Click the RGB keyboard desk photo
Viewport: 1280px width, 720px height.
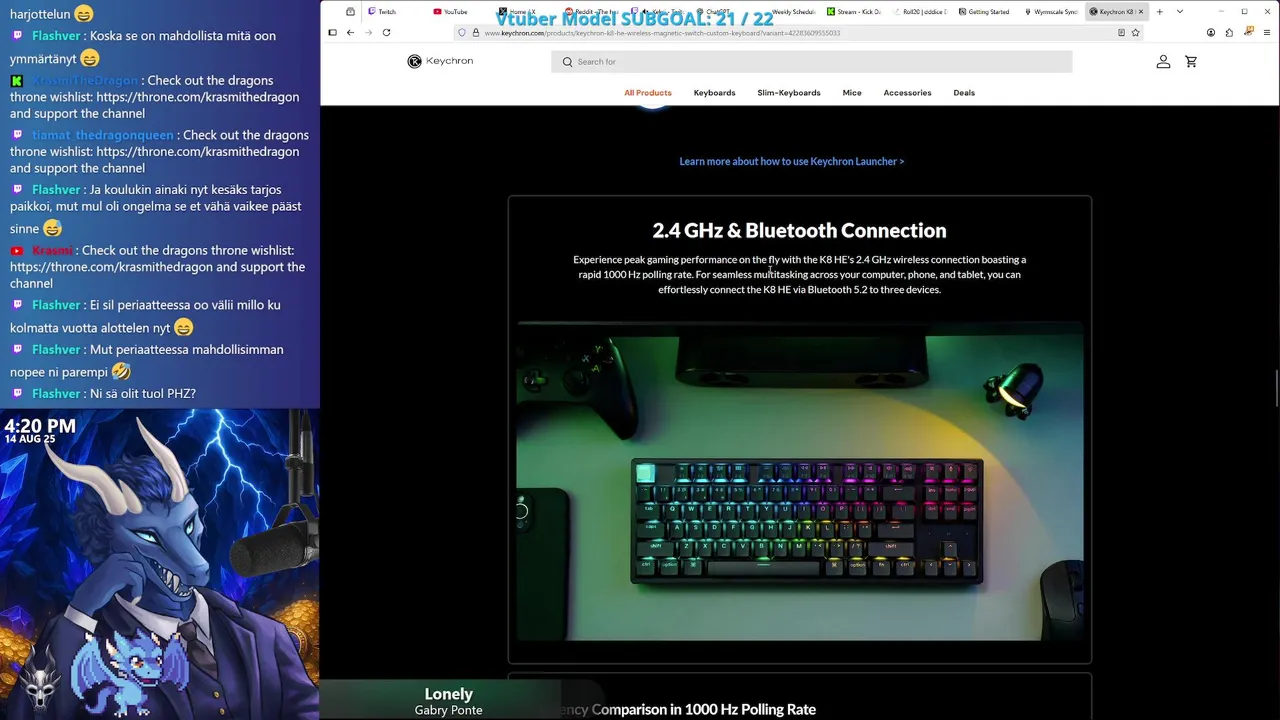[x=800, y=481]
